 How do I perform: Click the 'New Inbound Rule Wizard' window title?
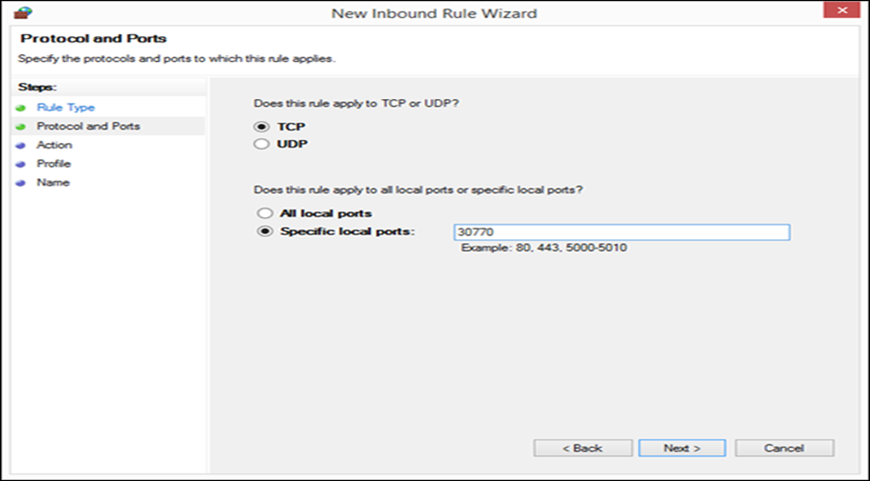tap(434, 13)
